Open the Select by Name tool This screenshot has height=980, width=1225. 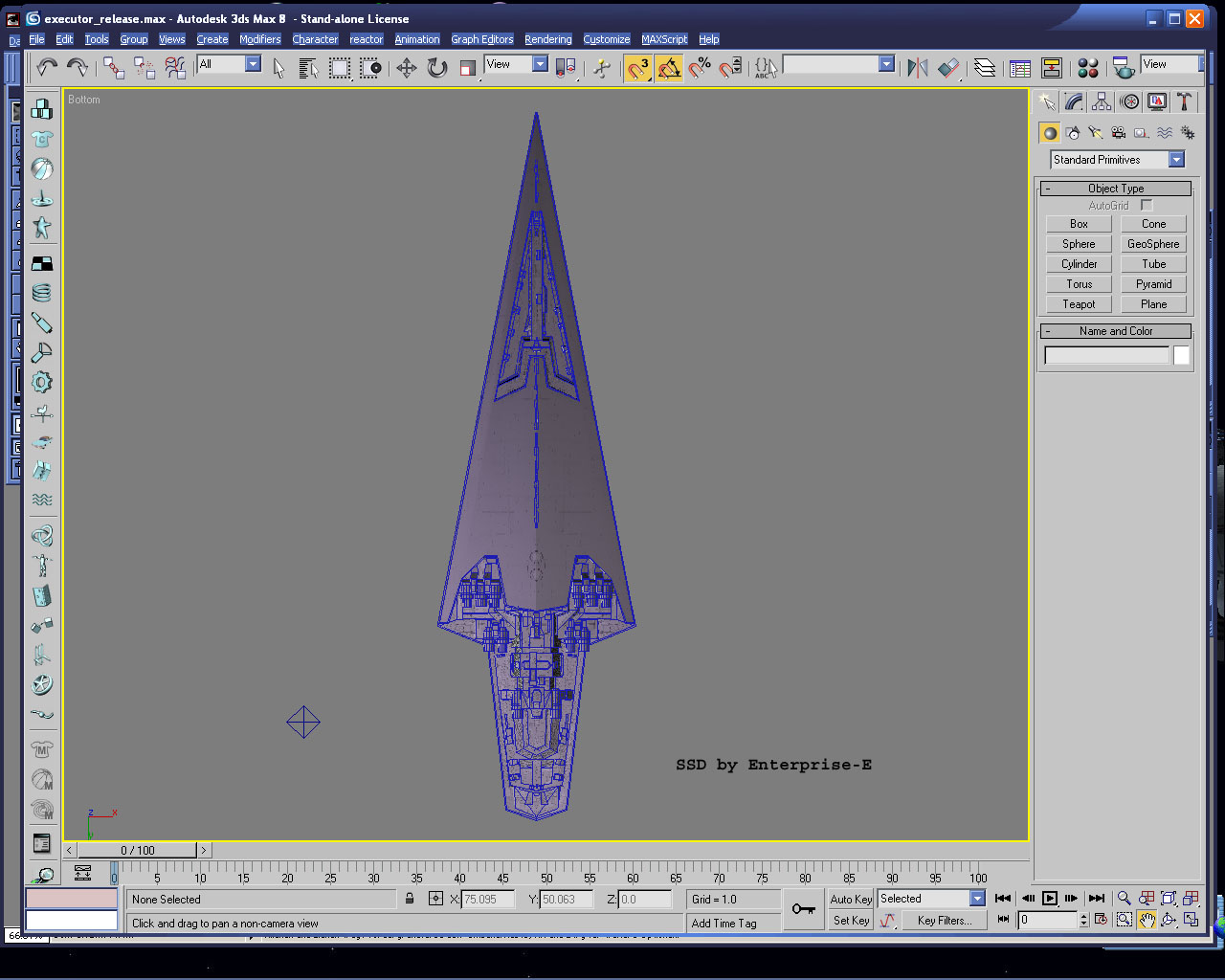click(308, 67)
